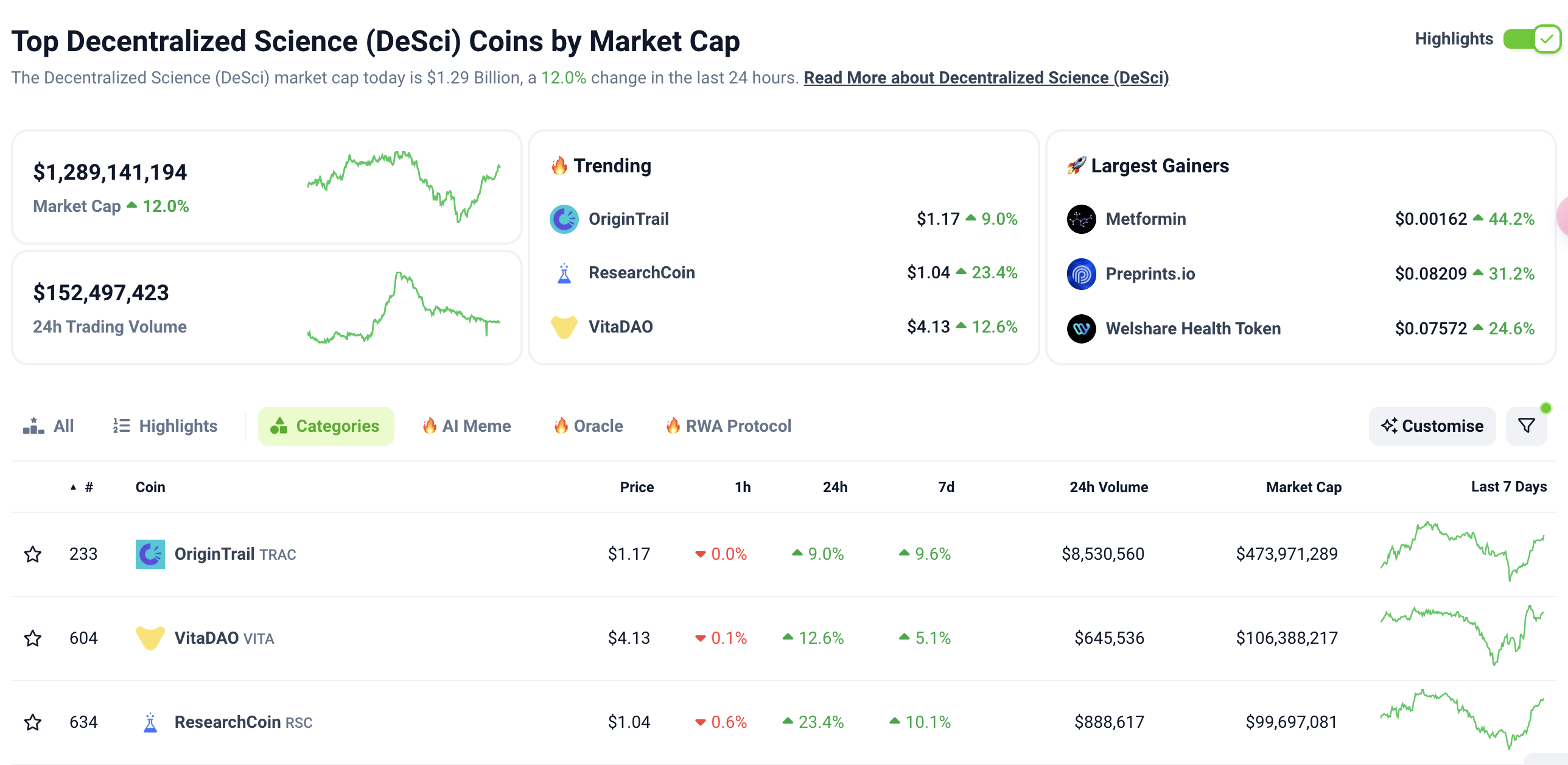Star OriginTrail as a favorite
This screenshot has height=765, width=1568.
point(33,554)
